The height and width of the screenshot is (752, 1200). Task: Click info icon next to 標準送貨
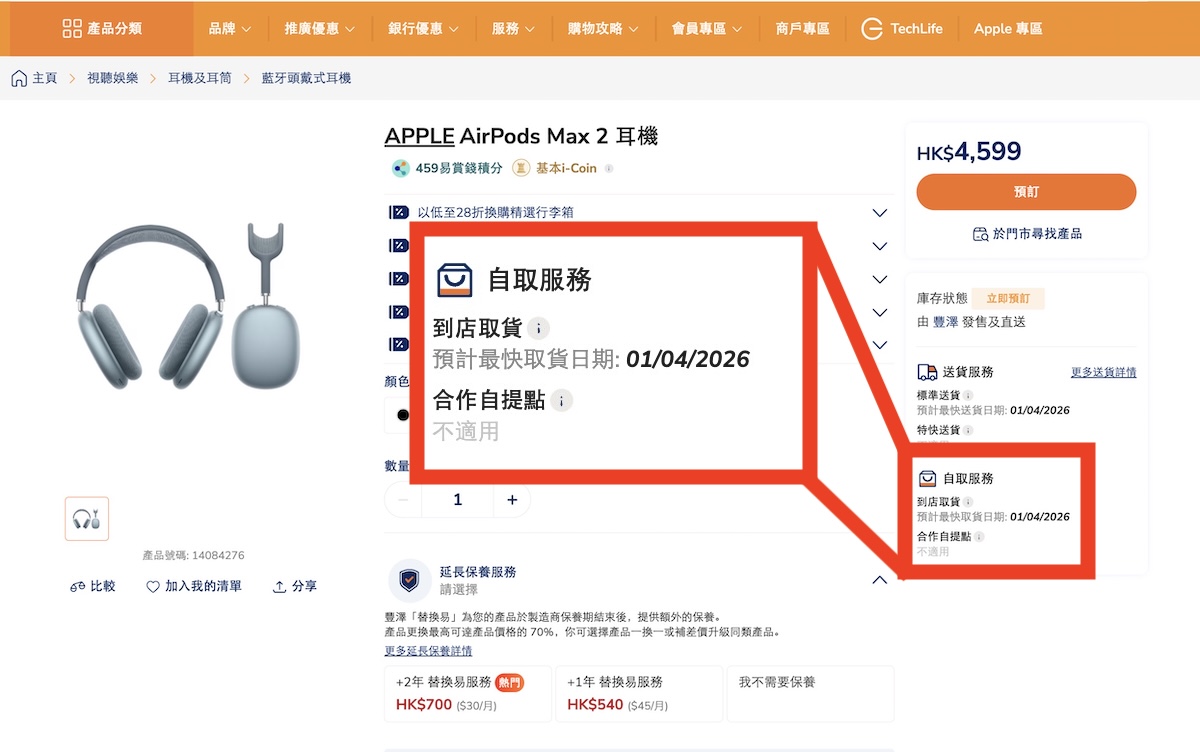point(968,396)
